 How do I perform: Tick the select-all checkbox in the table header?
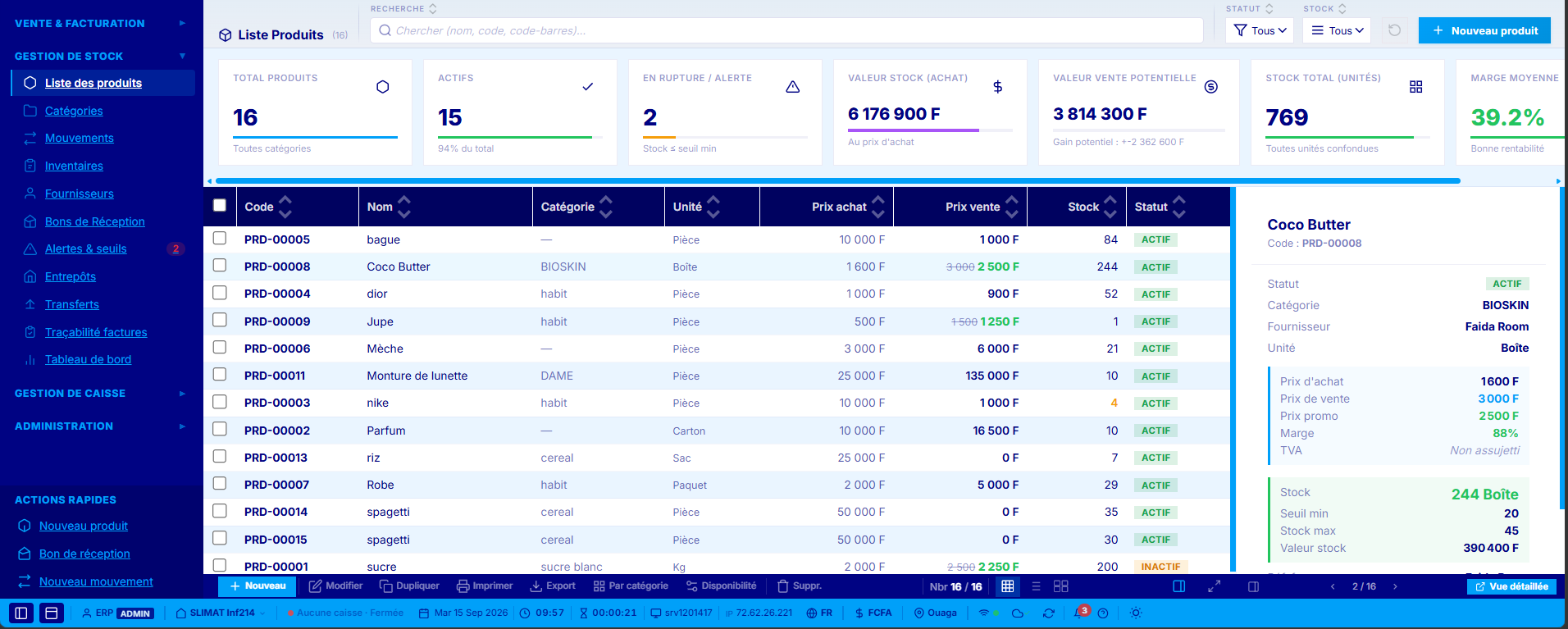[x=220, y=205]
